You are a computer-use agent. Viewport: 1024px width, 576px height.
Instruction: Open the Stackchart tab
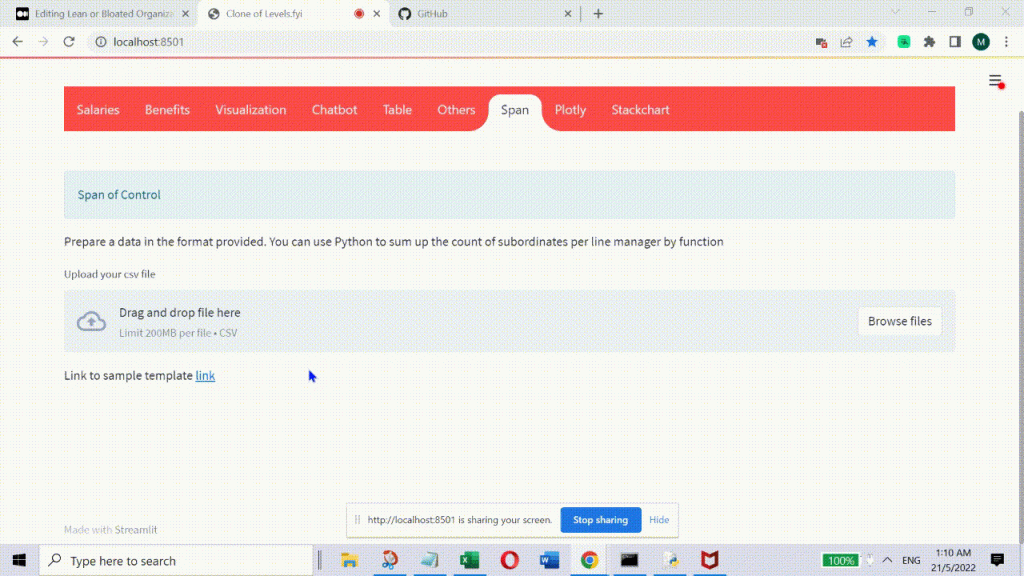point(640,110)
